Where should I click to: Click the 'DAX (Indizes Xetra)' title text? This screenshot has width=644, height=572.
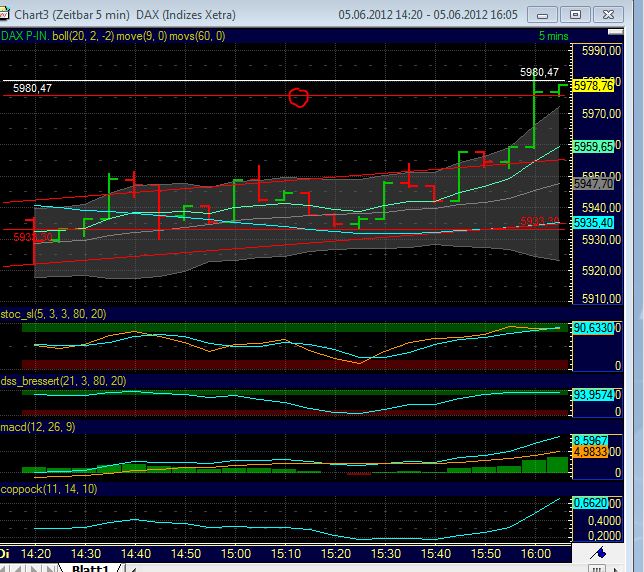pos(186,15)
